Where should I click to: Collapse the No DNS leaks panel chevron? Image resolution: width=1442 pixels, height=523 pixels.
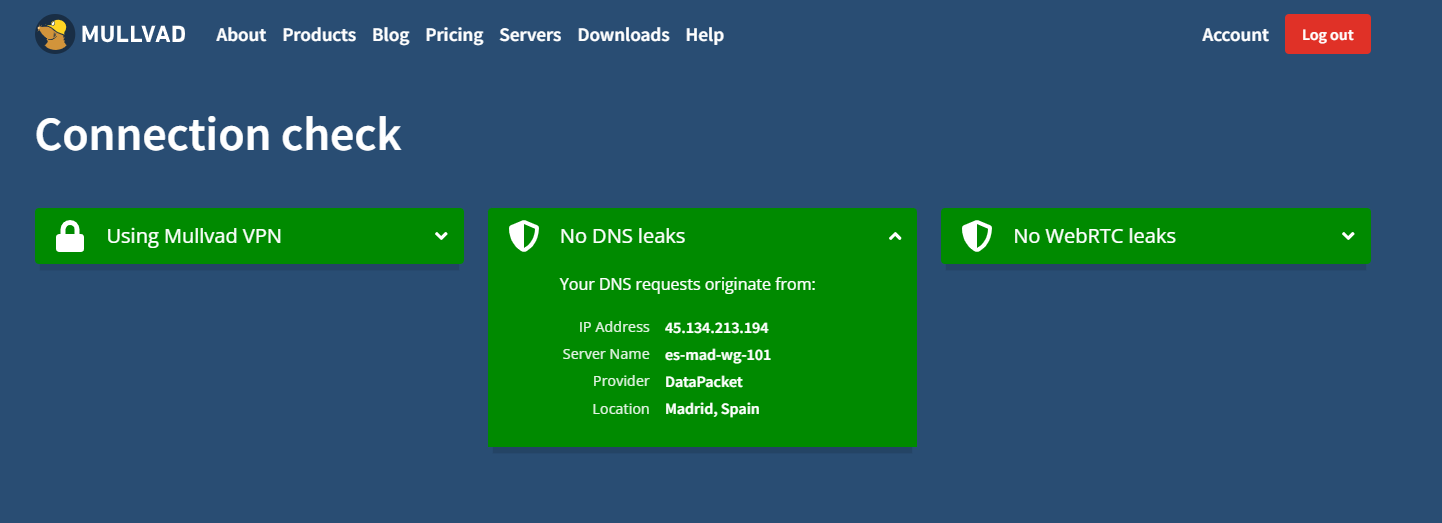(895, 236)
